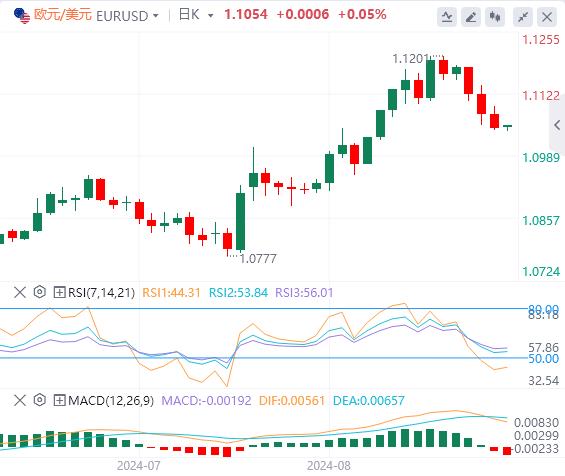
Task: Click the 2024-08 date axis label
Action: 328,466
